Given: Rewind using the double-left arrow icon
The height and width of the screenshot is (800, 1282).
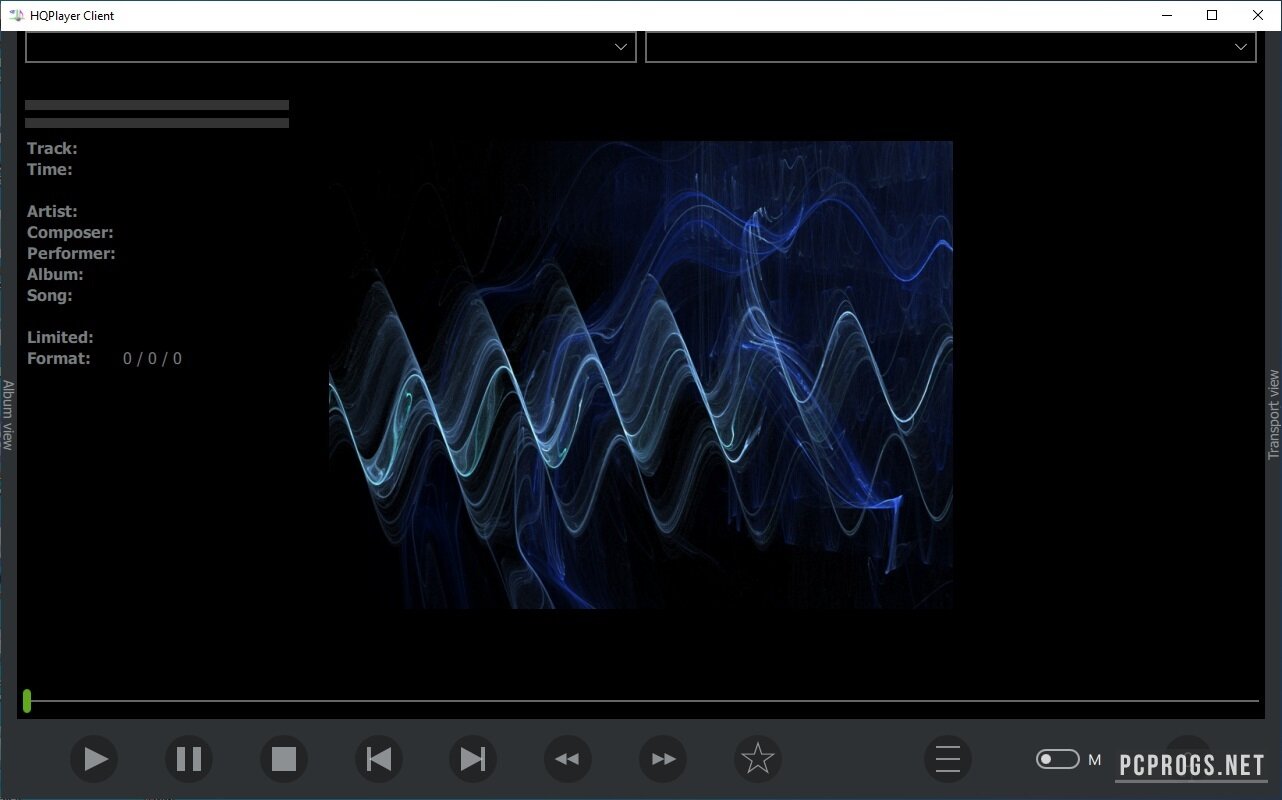Looking at the screenshot, I should tap(568, 759).
